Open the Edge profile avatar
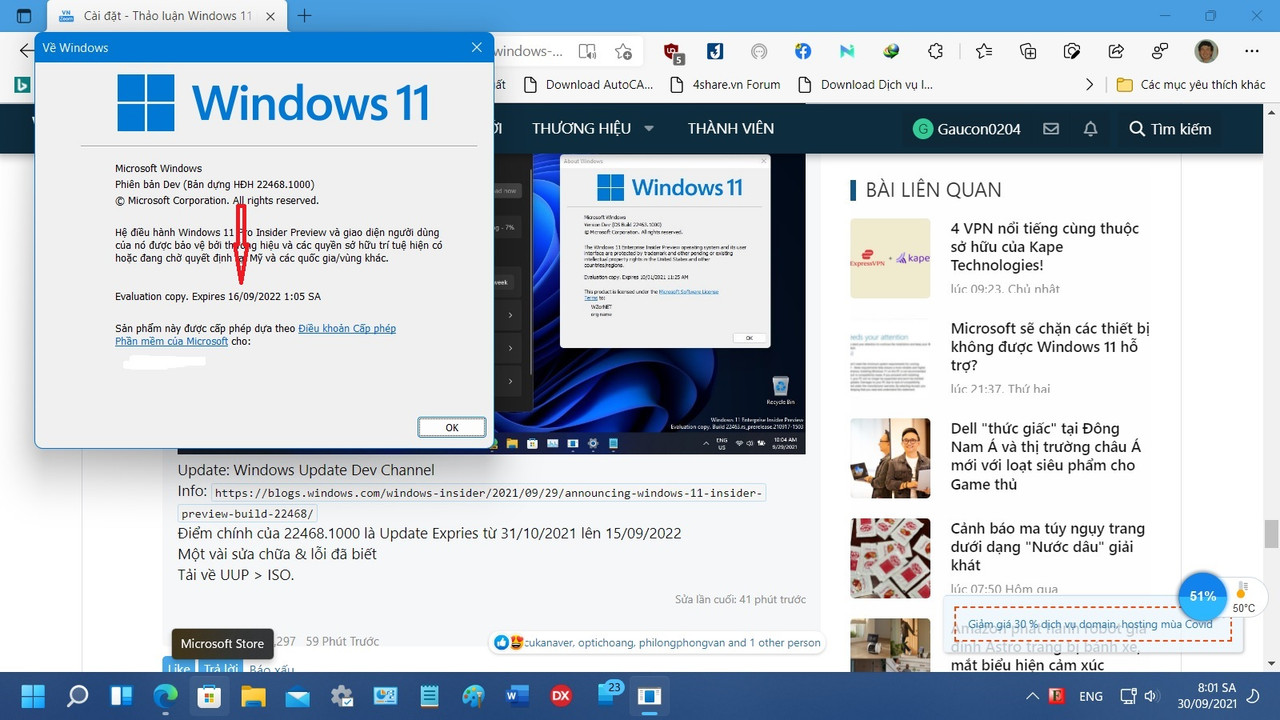This screenshot has width=1280, height=720. point(1207,51)
